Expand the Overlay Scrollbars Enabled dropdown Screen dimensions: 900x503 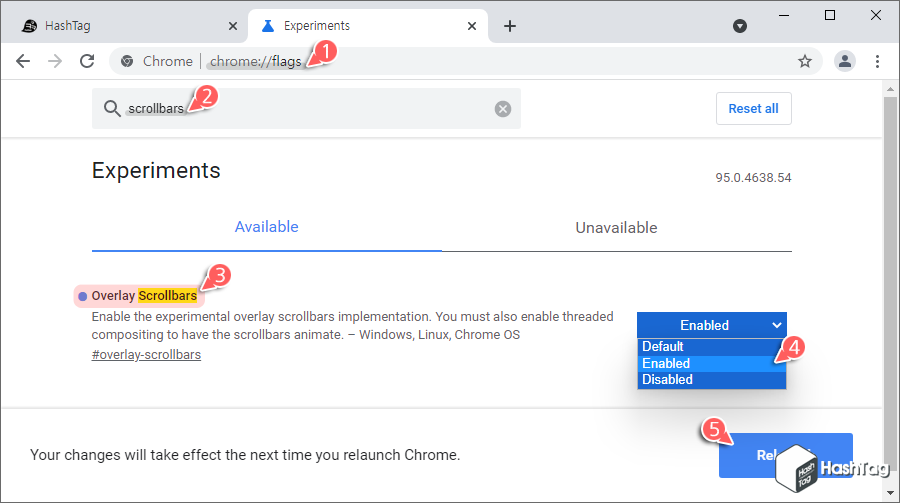coord(711,325)
